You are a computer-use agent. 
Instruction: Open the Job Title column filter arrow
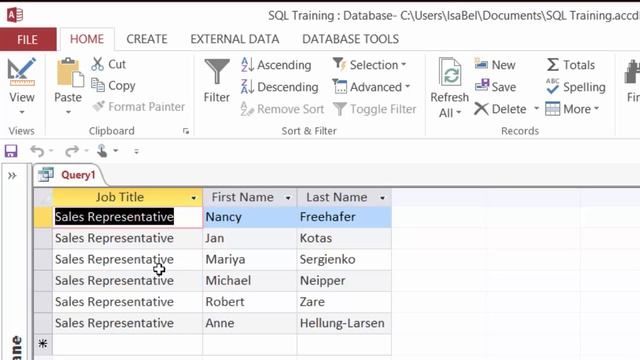point(194,198)
